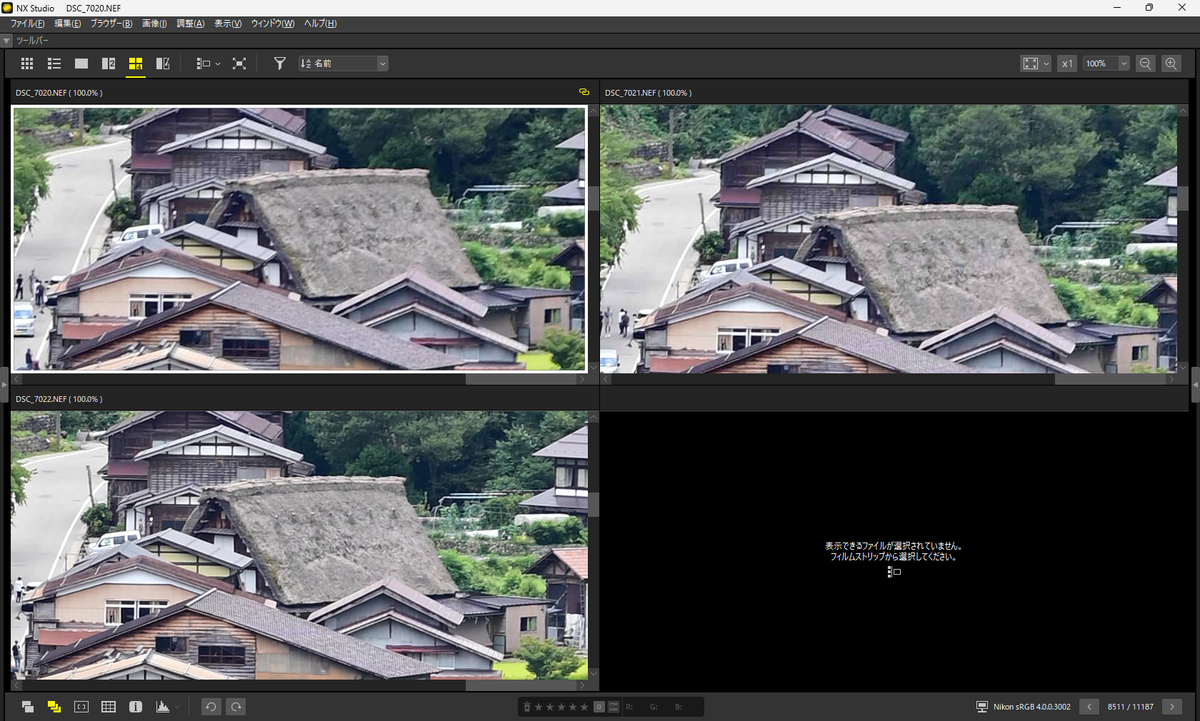Click the x1 zoom button
This screenshot has height=721, width=1200.
pos(1067,63)
